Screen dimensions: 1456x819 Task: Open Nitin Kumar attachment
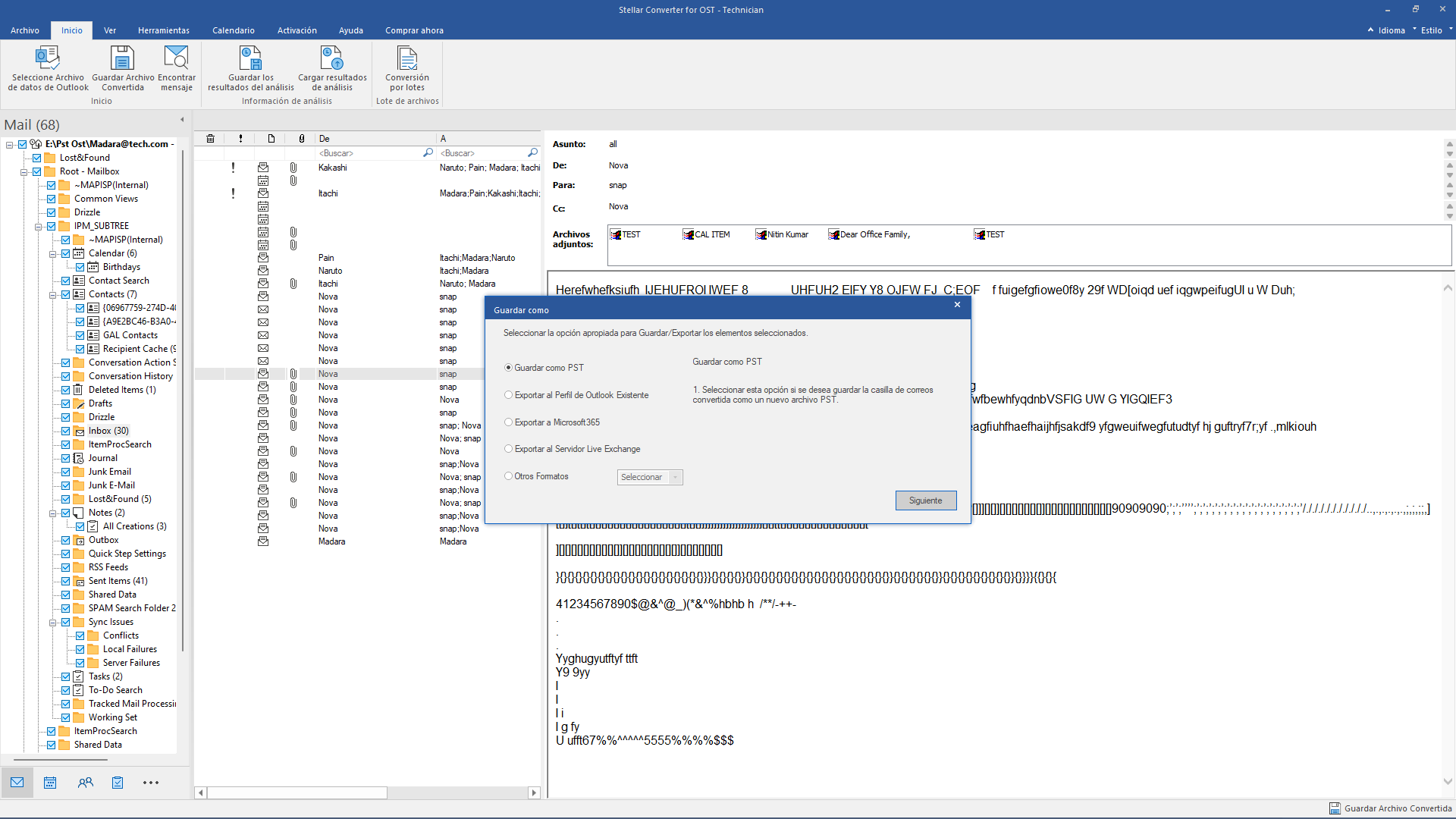(x=782, y=234)
